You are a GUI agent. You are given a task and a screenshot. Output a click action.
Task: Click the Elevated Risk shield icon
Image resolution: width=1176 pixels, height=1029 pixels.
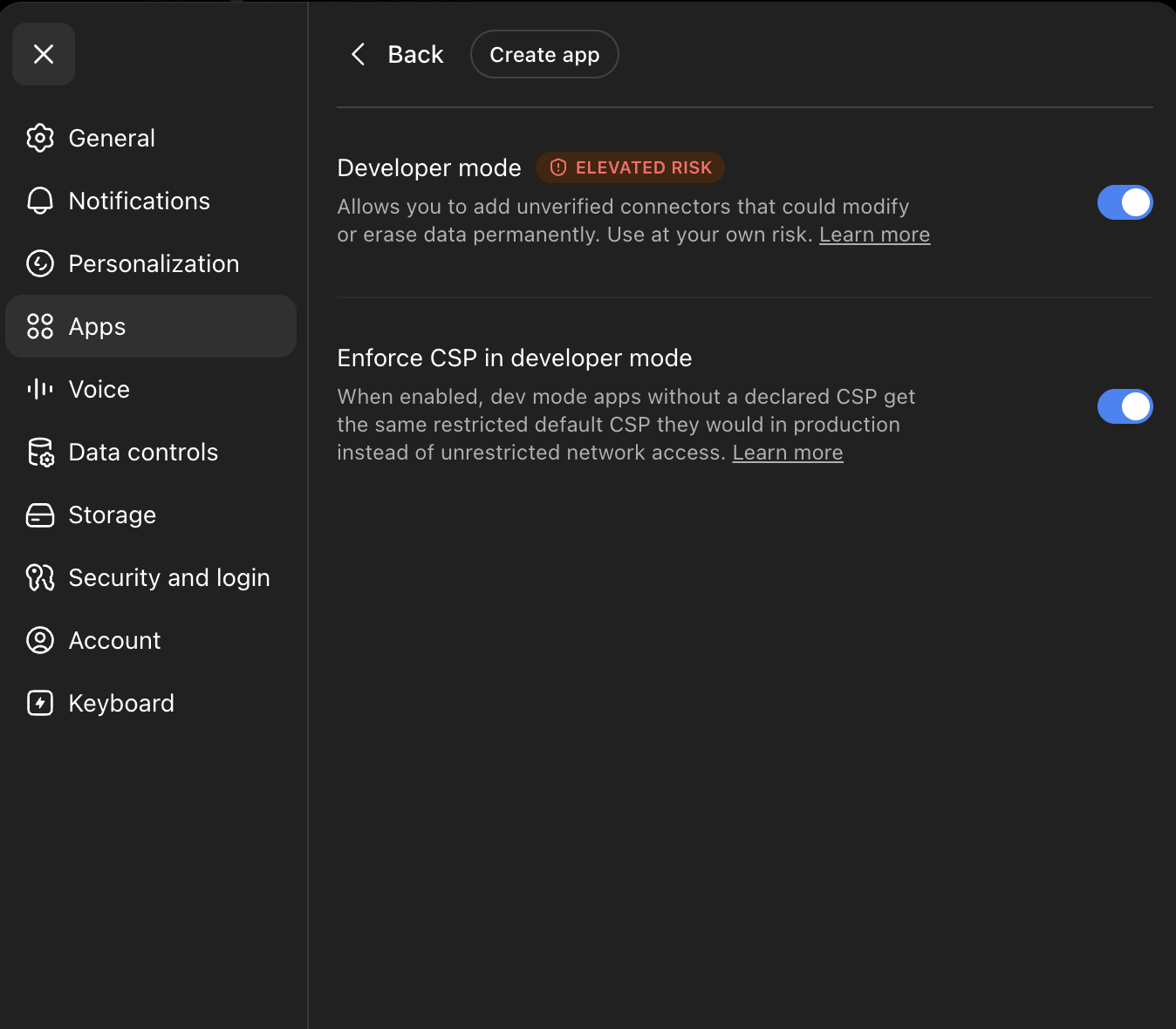click(x=558, y=167)
